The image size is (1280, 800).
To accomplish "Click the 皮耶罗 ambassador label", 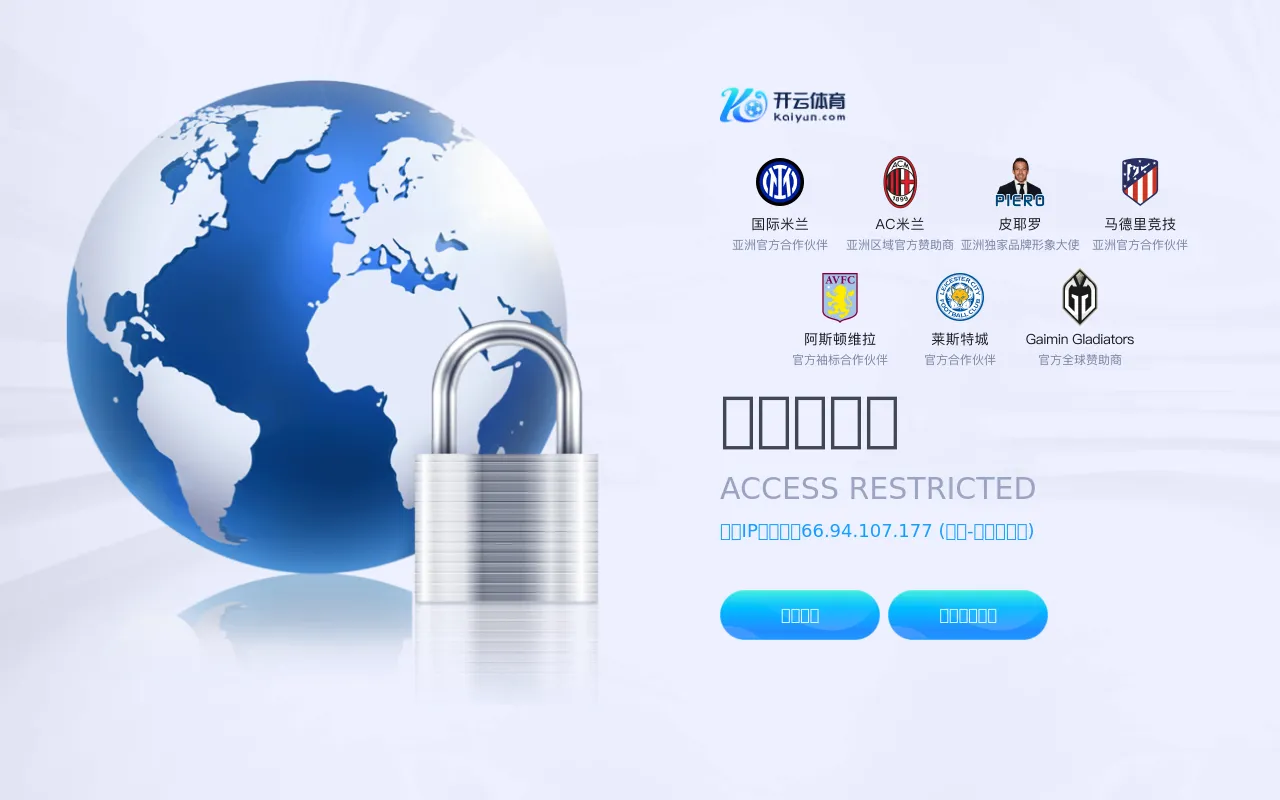I will 1020,224.
